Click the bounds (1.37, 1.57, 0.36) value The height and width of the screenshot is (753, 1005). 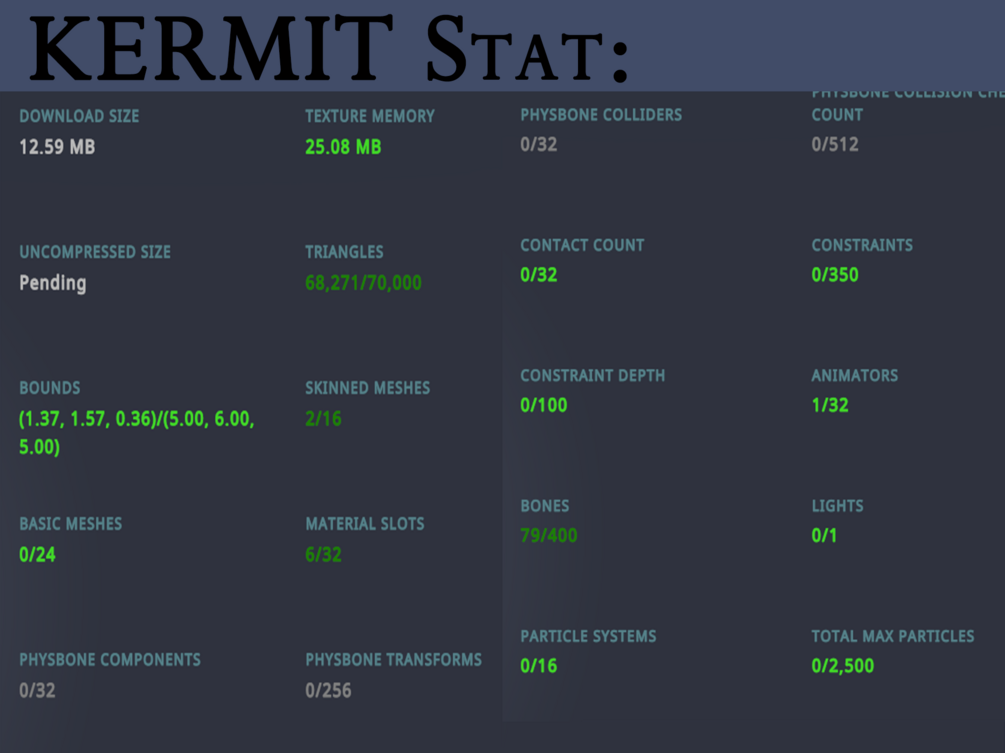[137, 433]
